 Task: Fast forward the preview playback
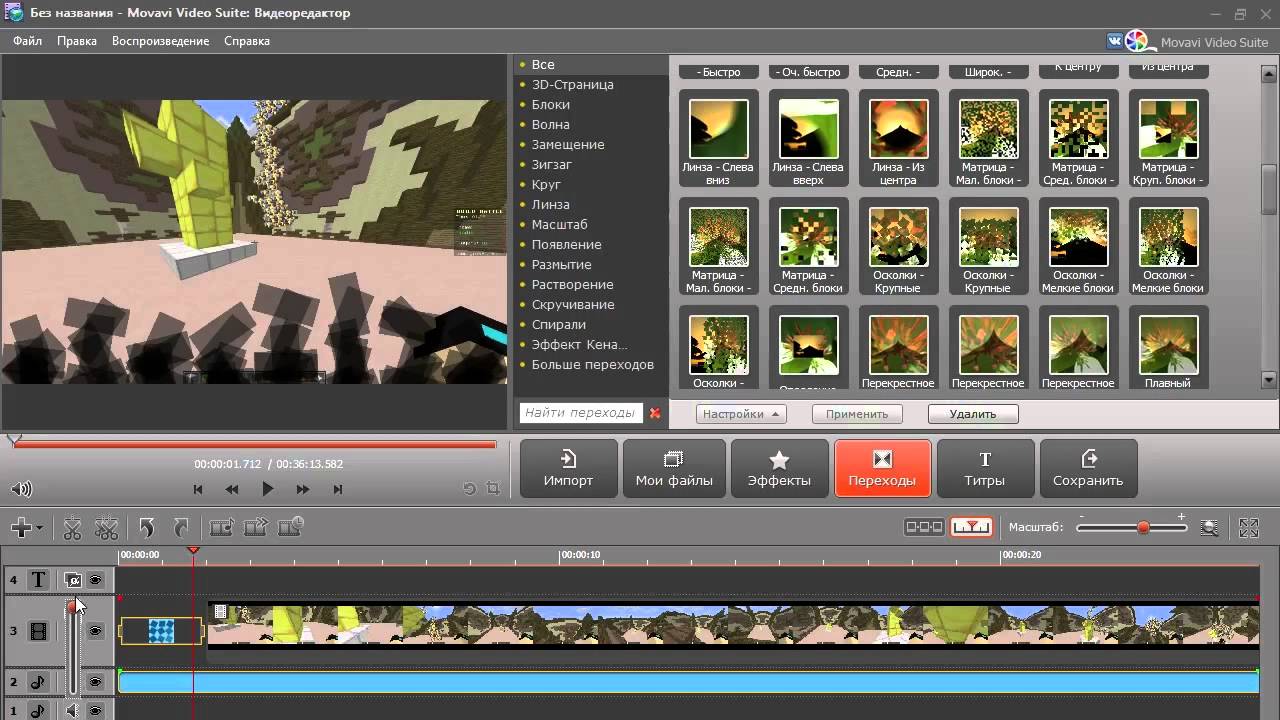(x=302, y=489)
